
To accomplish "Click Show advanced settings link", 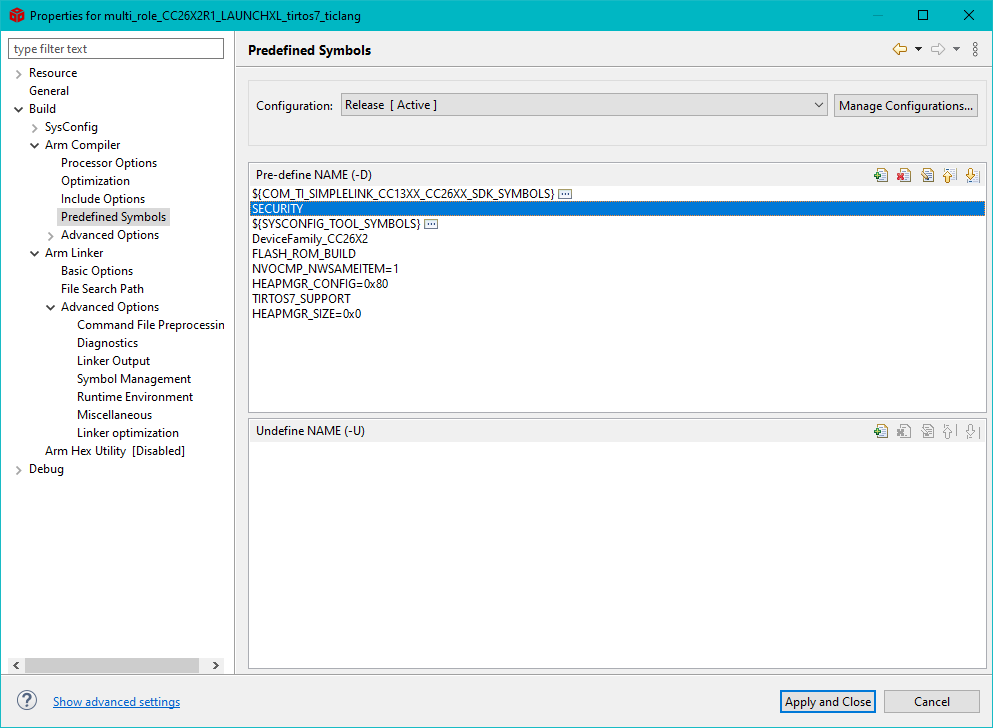I will (x=116, y=702).
